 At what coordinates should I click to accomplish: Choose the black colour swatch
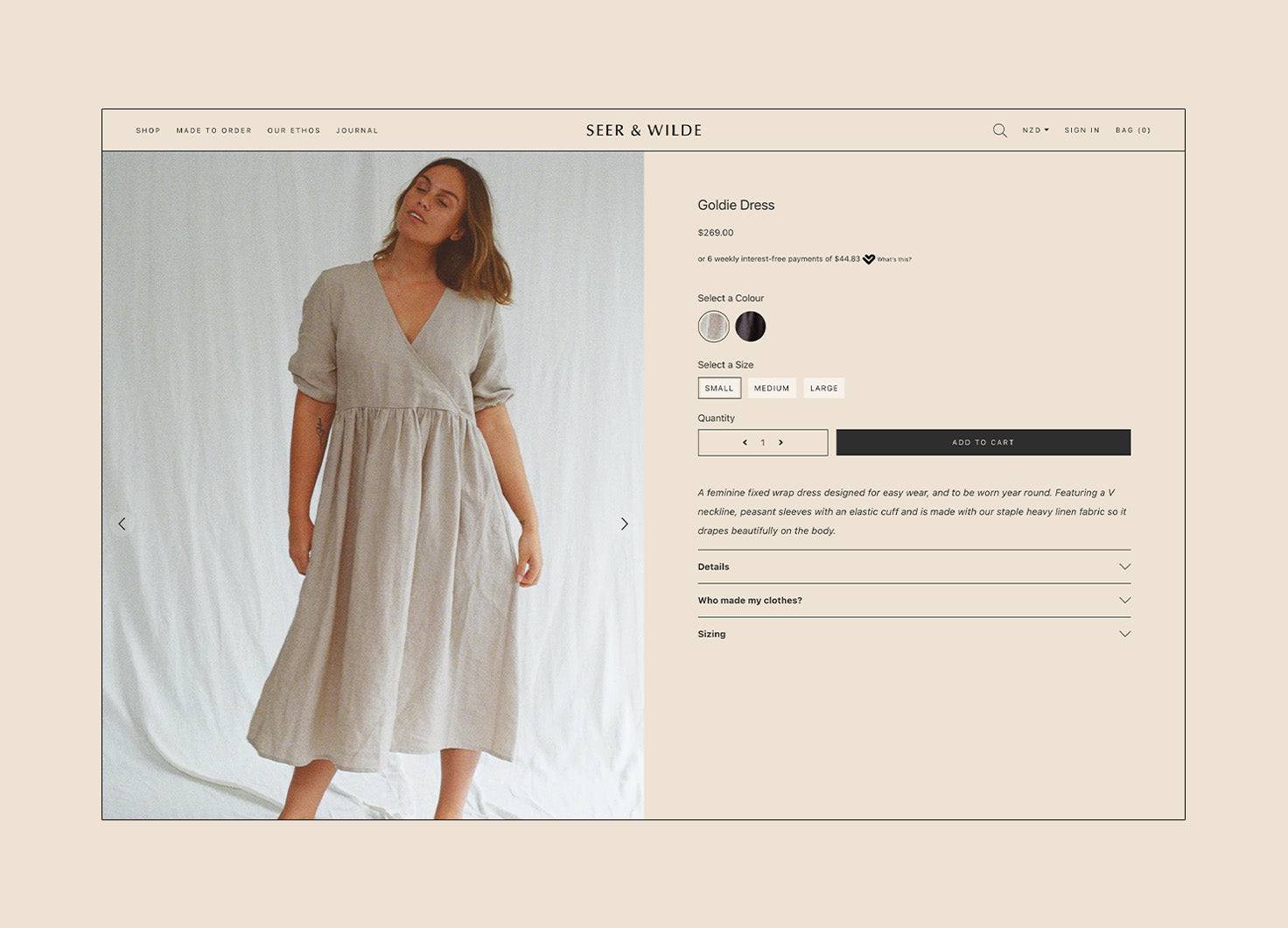point(750,327)
